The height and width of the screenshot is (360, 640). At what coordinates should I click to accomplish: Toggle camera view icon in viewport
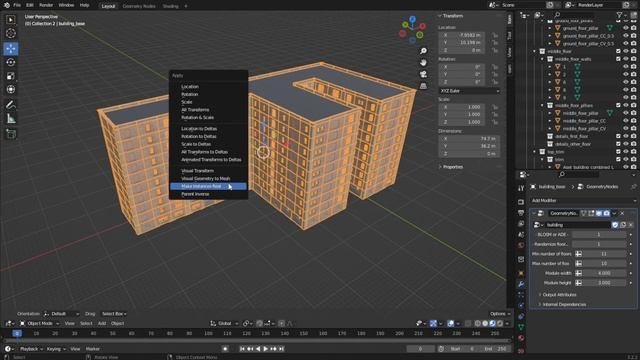click(423, 74)
